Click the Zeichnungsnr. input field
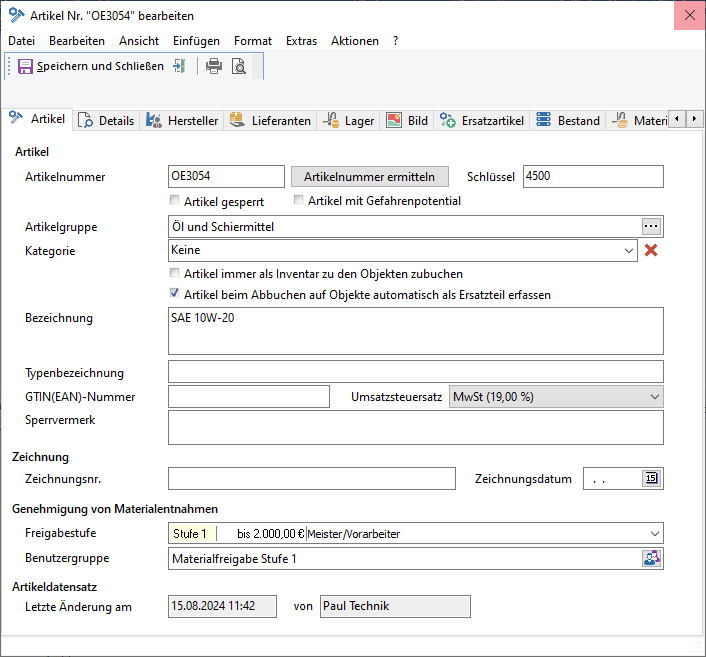 pyautogui.click(x=312, y=478)
